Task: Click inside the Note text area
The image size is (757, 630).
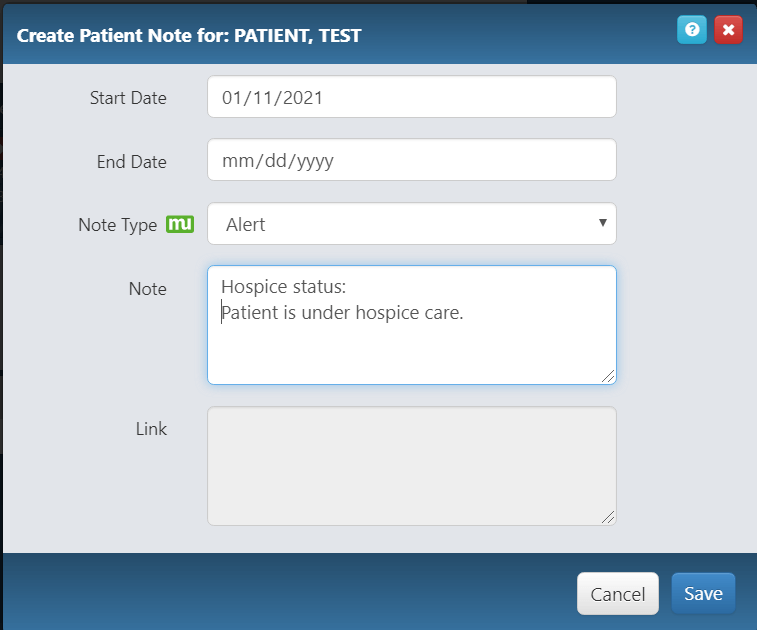Action: tap(412, 325)
